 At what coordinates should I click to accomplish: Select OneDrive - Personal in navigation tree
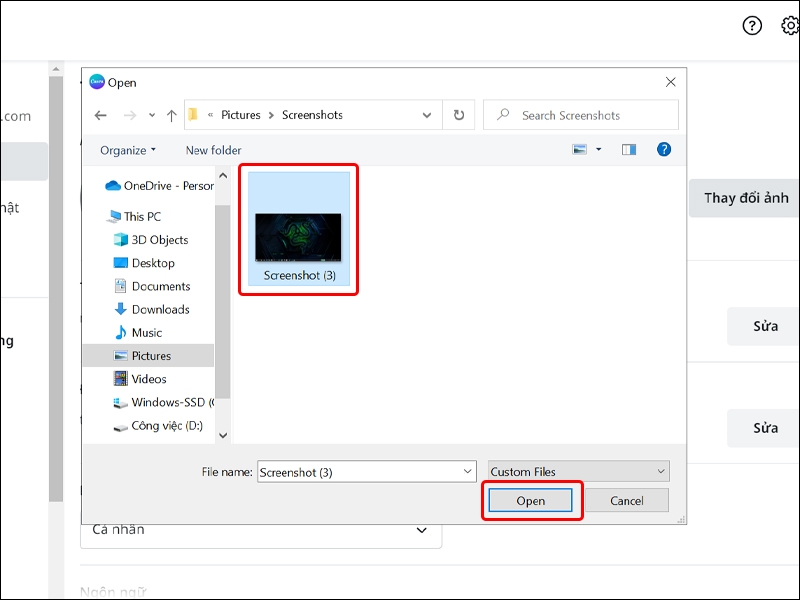point(159,186)
